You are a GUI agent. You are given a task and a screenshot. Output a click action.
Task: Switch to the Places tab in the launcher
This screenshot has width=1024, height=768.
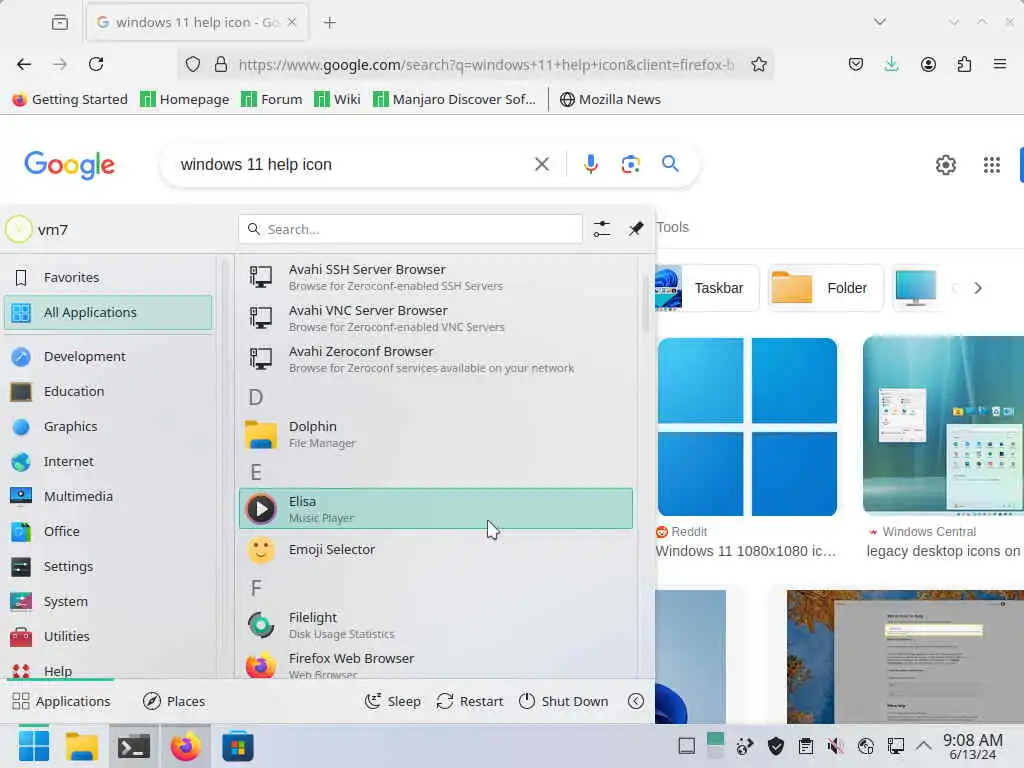[x=174, y=701]
